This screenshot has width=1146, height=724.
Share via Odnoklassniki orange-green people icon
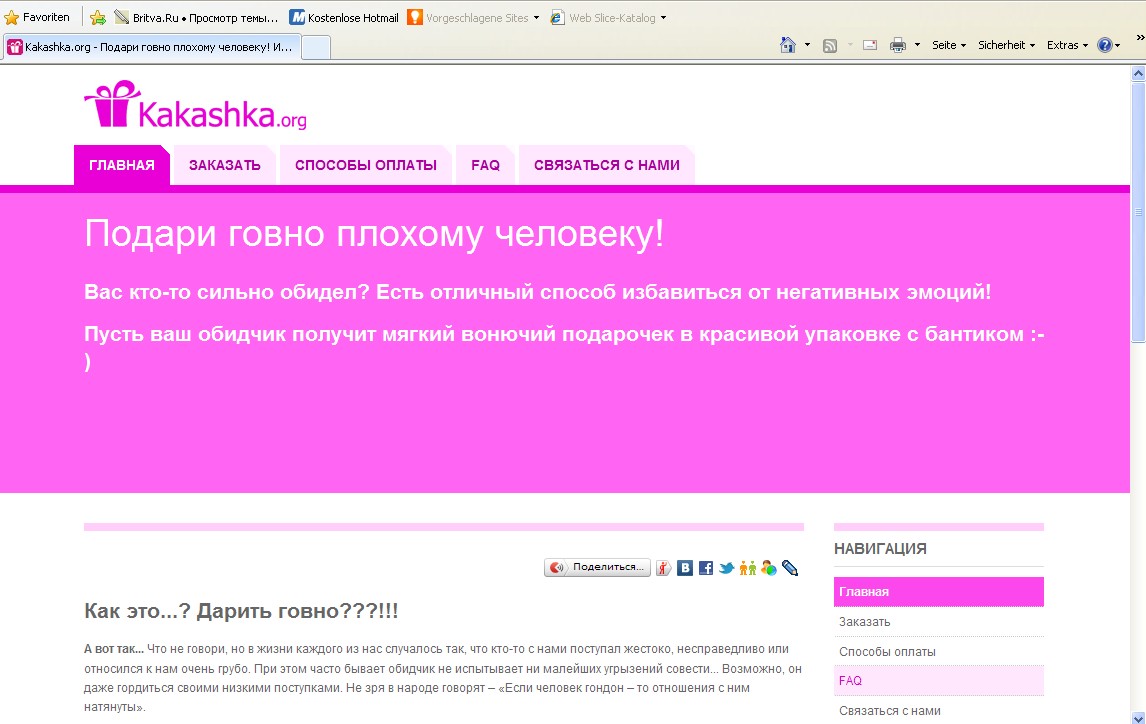pyautogui.click(x=747, y=568)
